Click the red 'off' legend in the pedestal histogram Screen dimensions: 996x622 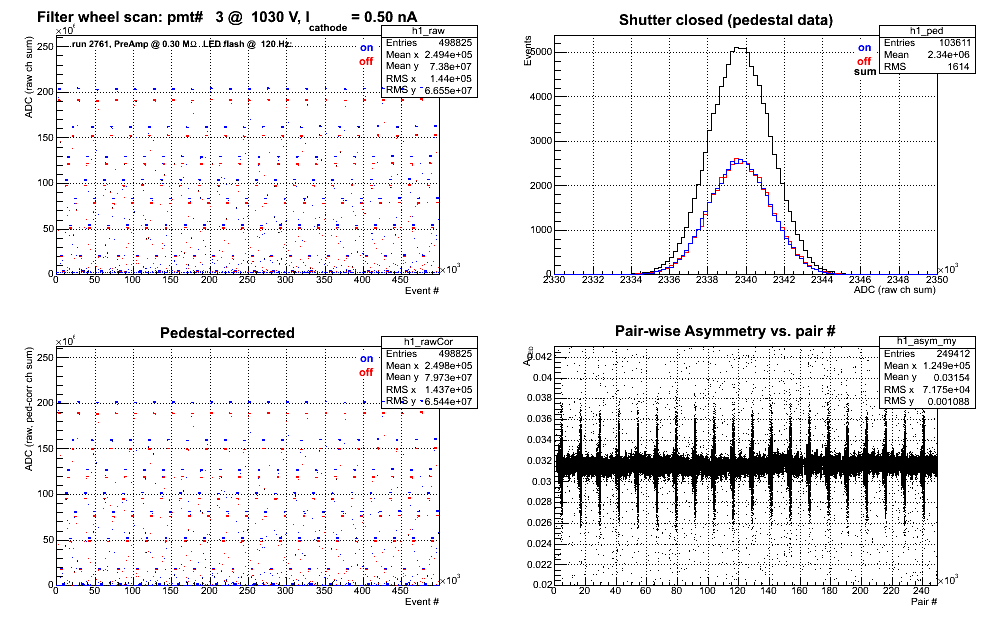click(864, 61)
